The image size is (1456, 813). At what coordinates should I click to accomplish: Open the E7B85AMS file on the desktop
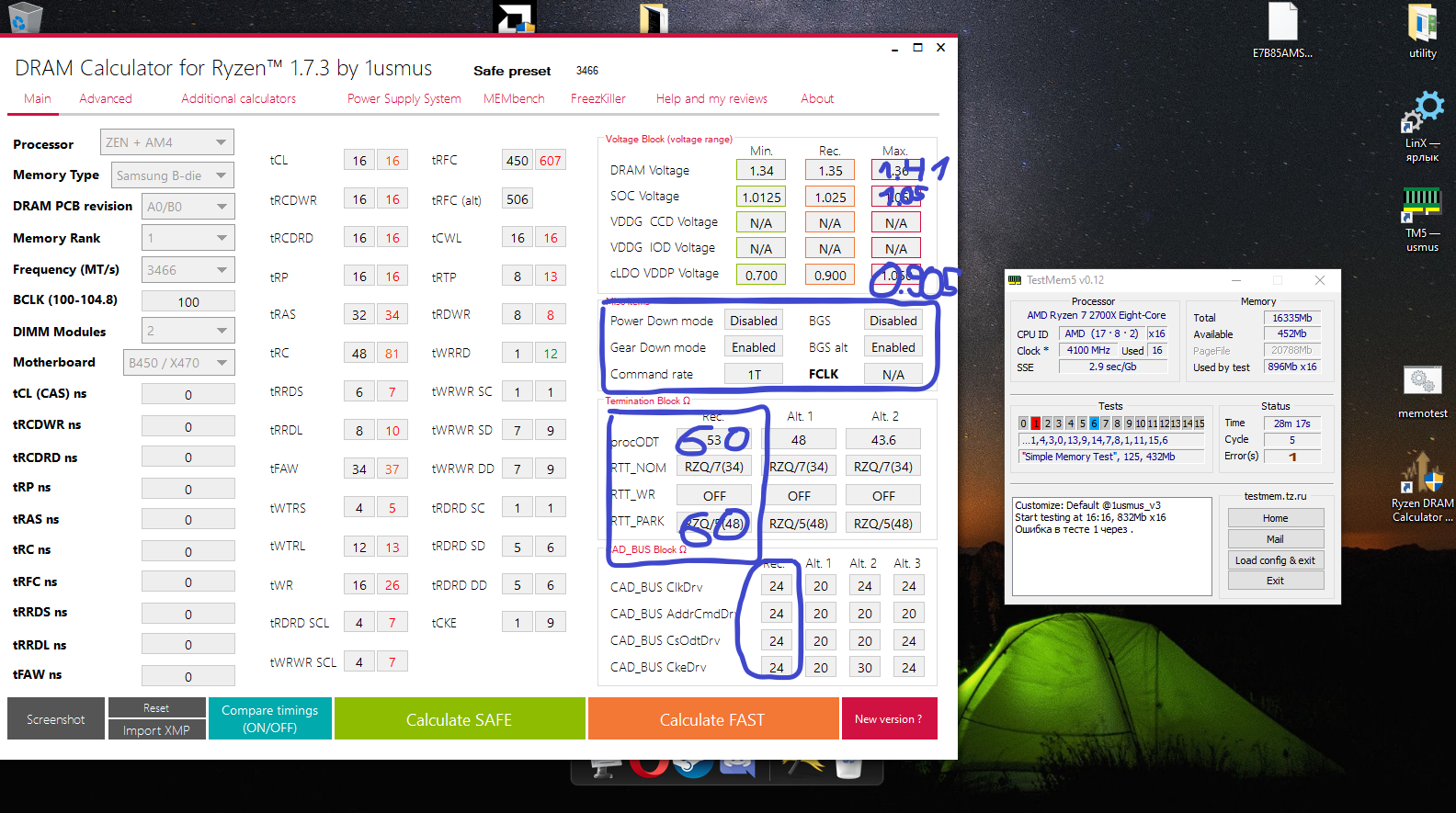coord(1282,29)
